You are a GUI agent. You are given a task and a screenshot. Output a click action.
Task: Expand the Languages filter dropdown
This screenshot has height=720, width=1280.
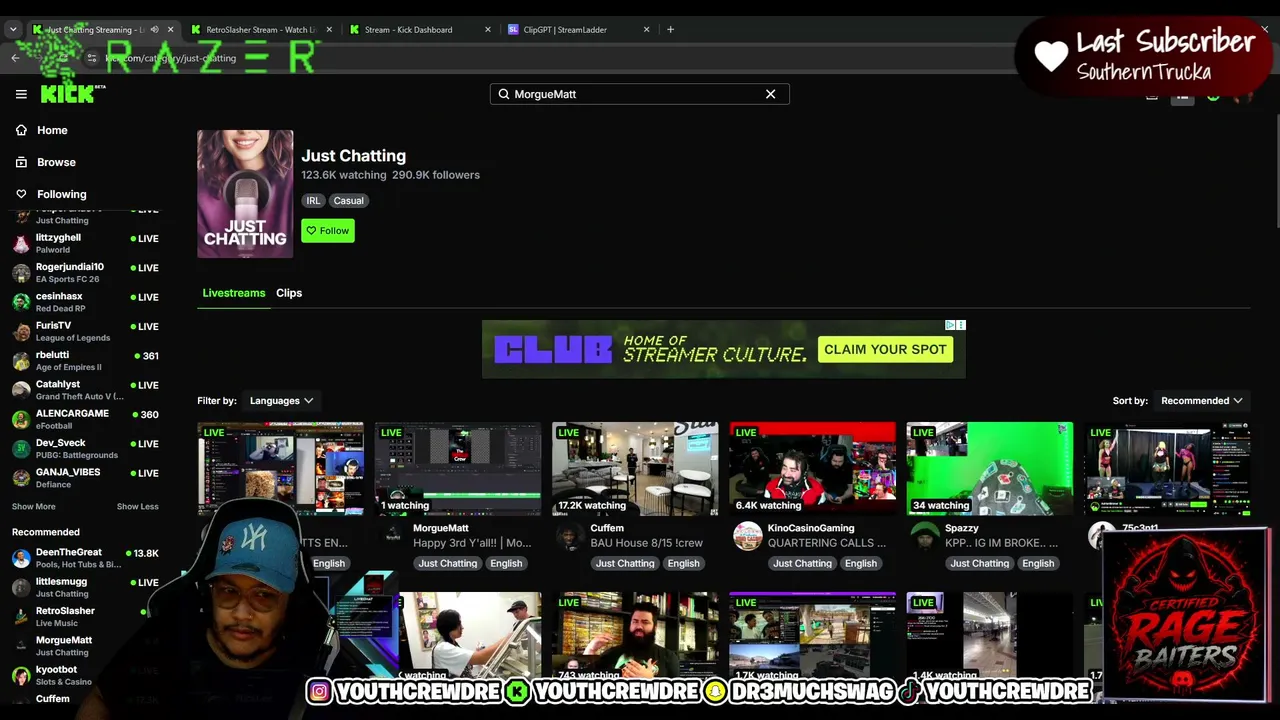[x=281, y=401]
